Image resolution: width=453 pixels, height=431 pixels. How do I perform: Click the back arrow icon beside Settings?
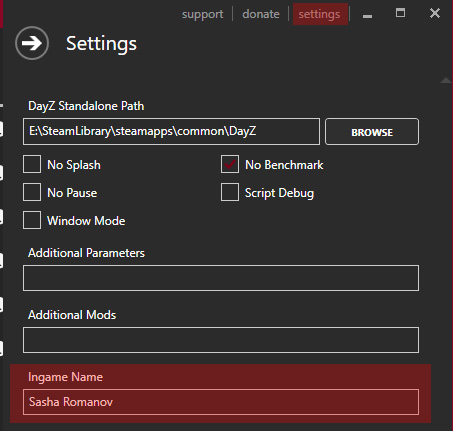pyautogui.click(x=32, y=43)
